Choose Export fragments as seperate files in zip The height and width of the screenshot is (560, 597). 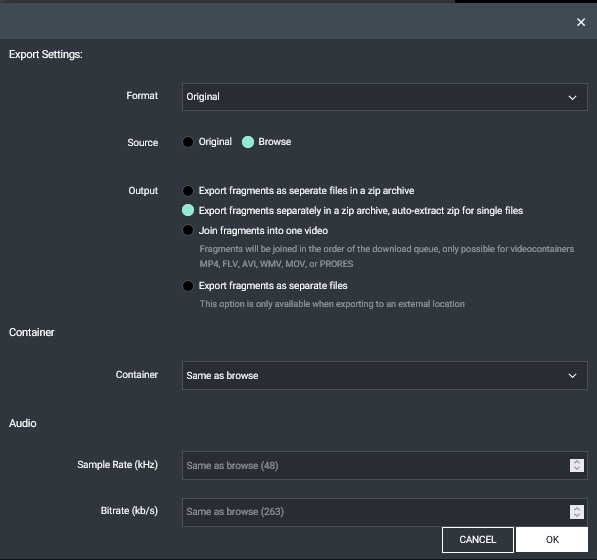[x=188, y=191]
